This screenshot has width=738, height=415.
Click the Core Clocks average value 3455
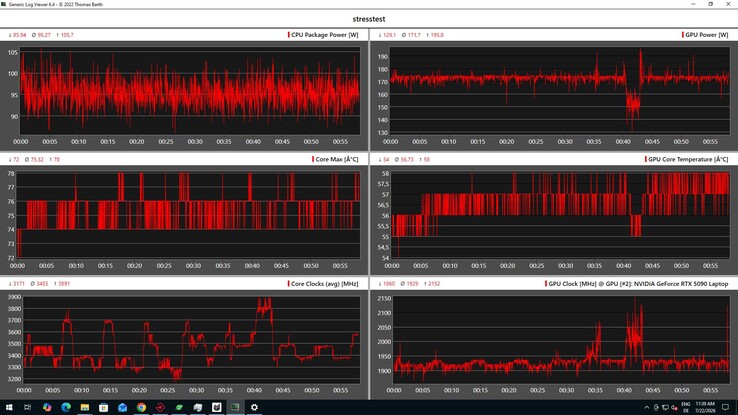pos(42,284)
